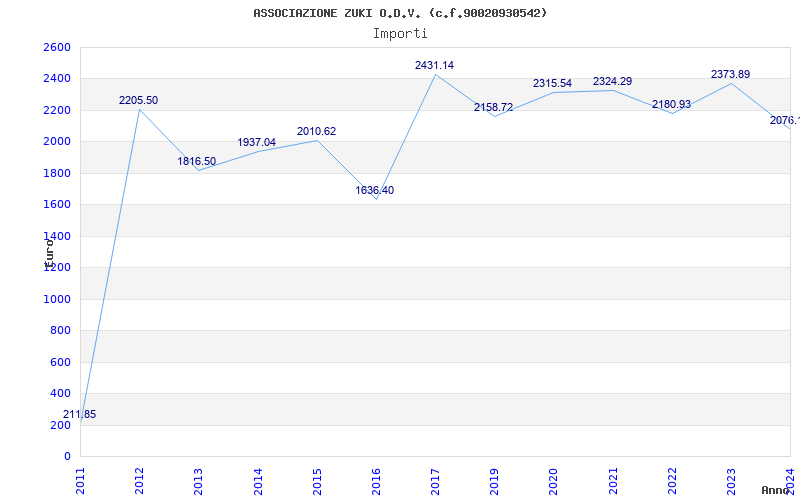Viewport: 800px width, 500px height.
Task: Select data label 2324.29
Action: click(x=612, y=82)
